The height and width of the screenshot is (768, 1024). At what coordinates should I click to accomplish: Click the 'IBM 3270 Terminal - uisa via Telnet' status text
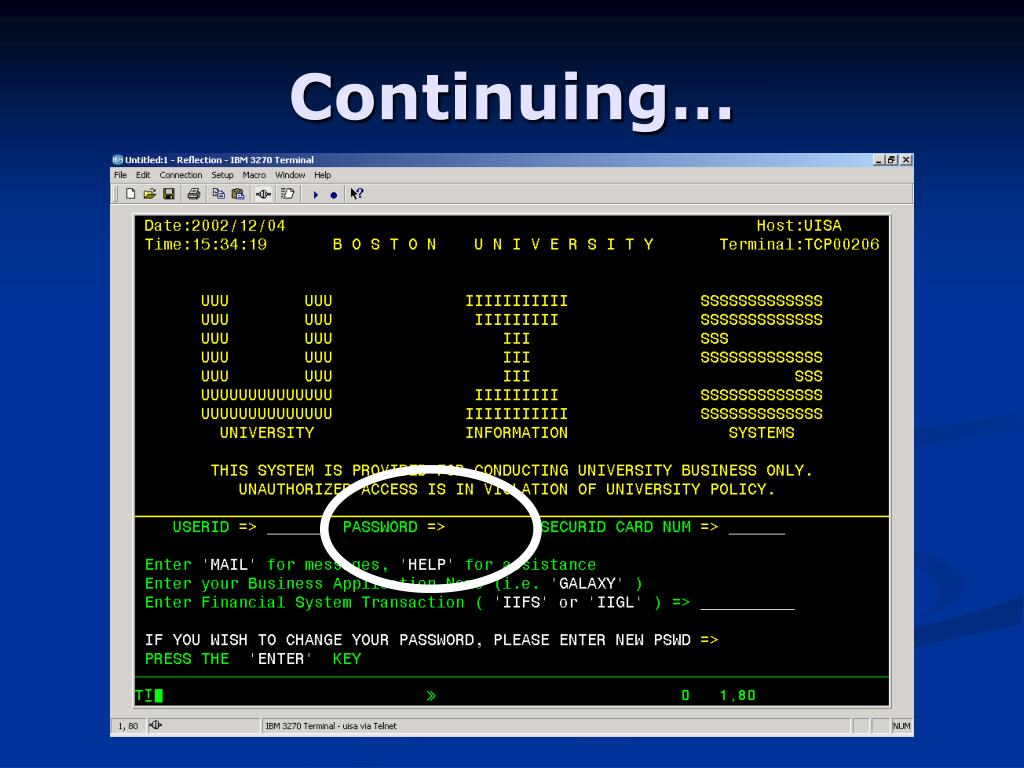tap(331, 726)
